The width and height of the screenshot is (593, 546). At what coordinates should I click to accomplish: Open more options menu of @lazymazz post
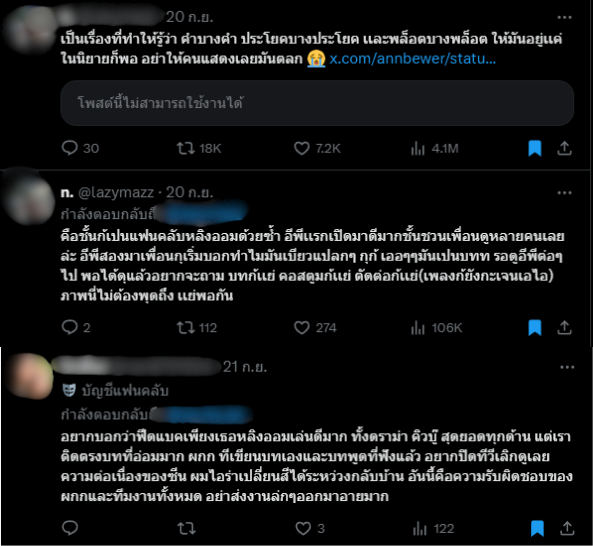[564, 193]
